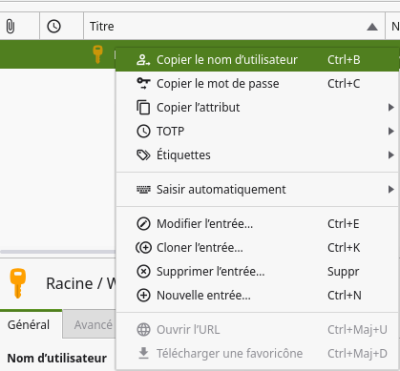
Task: Click the TOTP clock icon in menu
Action: pos(143,131)
